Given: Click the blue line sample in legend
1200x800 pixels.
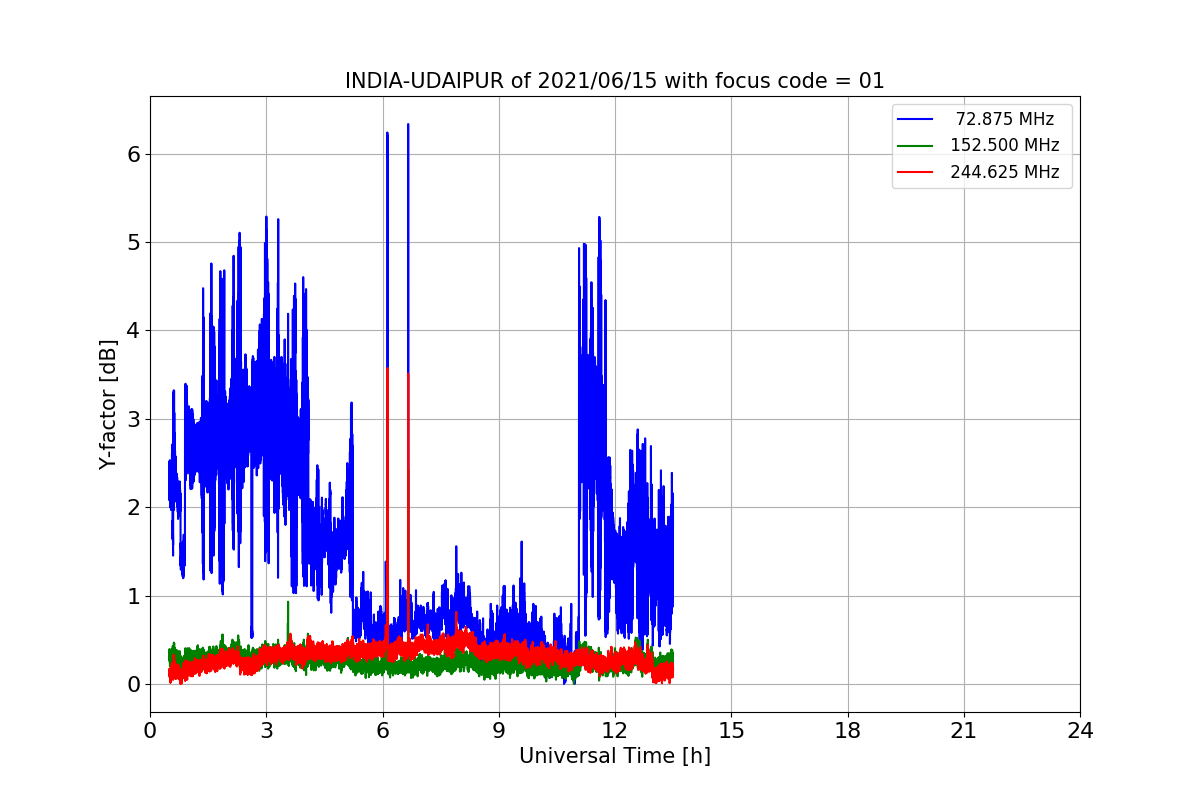Looking at the screenshot, I should tap(916, 119).
